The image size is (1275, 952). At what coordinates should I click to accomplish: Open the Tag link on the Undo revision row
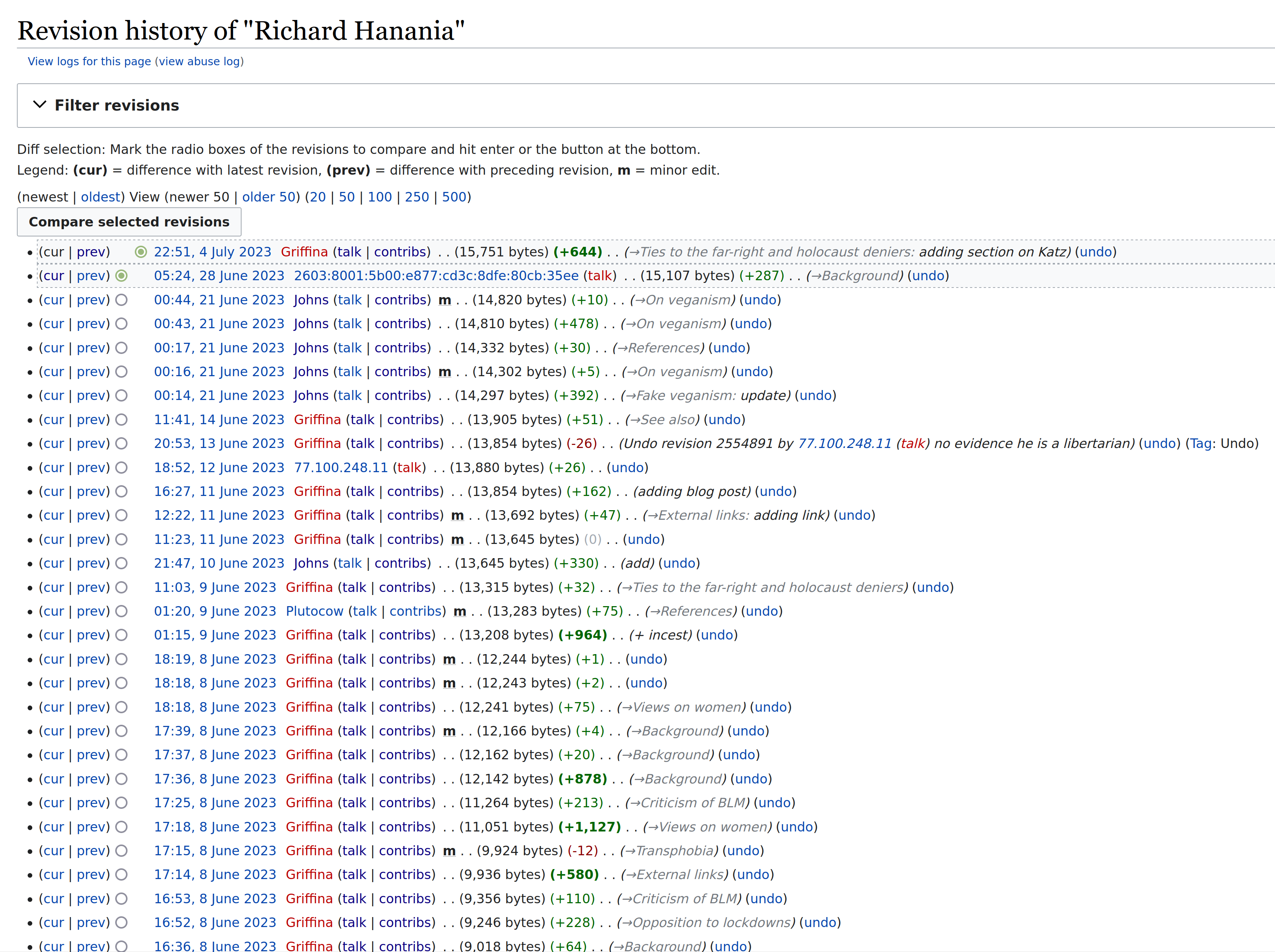point(1200,444)
